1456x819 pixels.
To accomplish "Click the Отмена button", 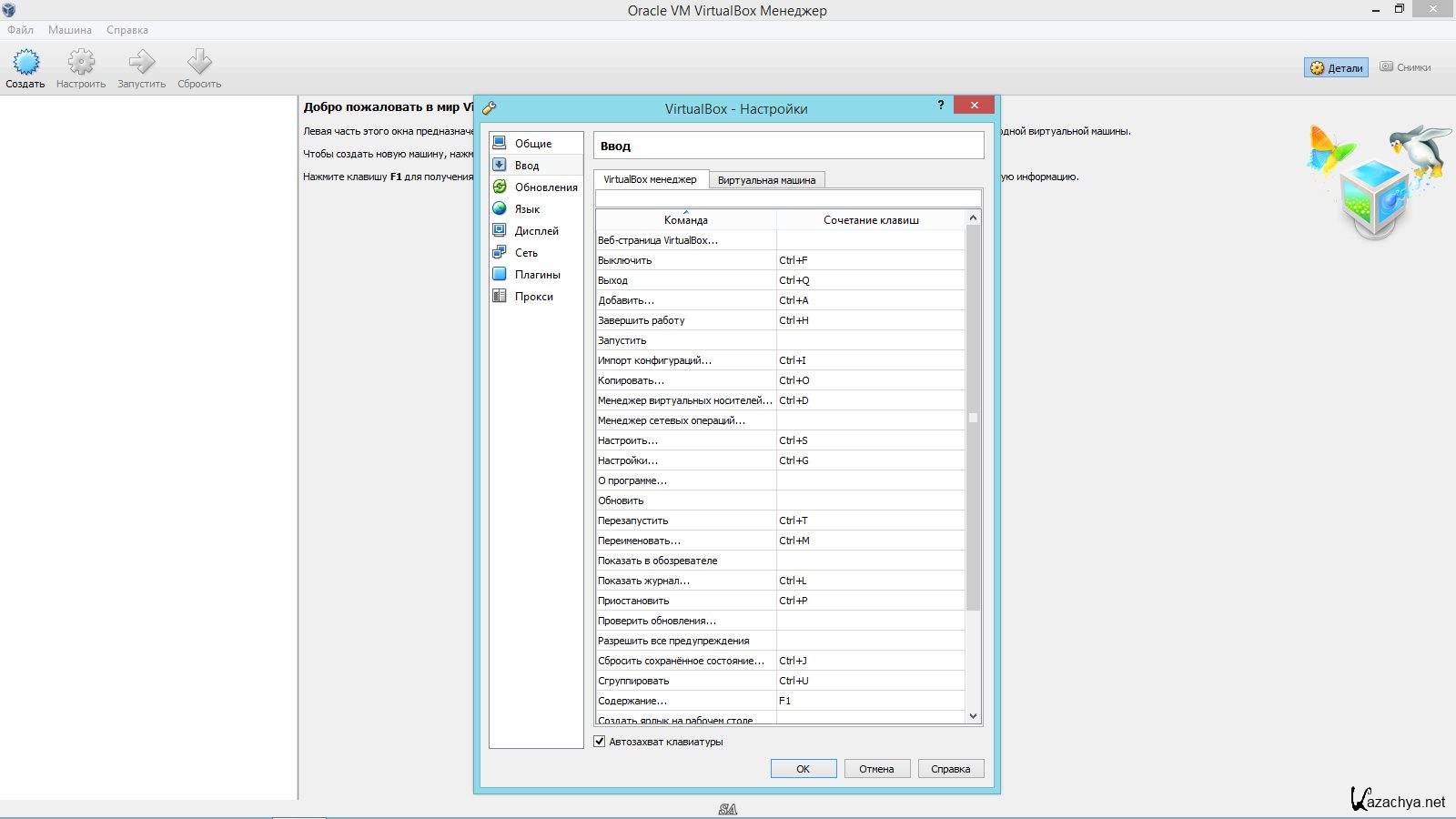I will [876, 769].
